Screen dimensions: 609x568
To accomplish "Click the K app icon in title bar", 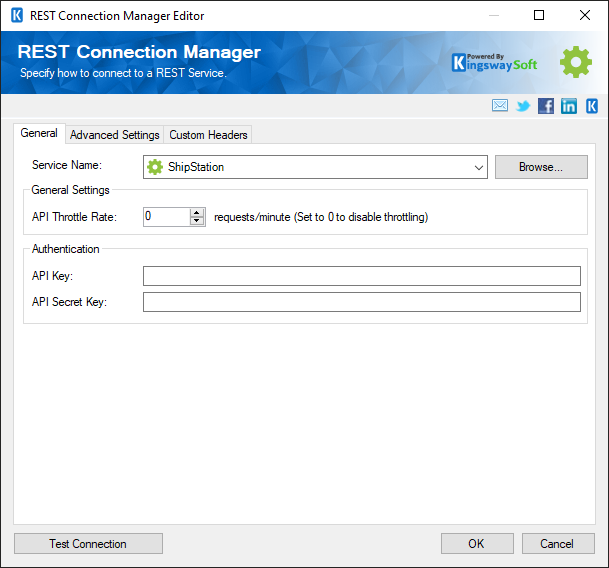I will tap(17, 16).
